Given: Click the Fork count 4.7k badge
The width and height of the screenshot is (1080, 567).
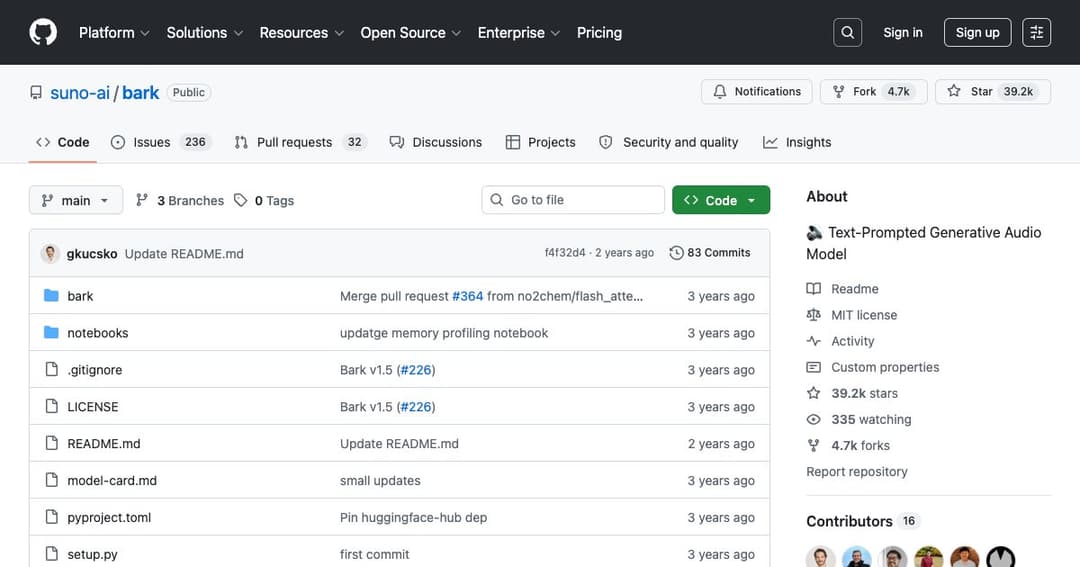Looking at the screenshot, I should click(898, 92).
